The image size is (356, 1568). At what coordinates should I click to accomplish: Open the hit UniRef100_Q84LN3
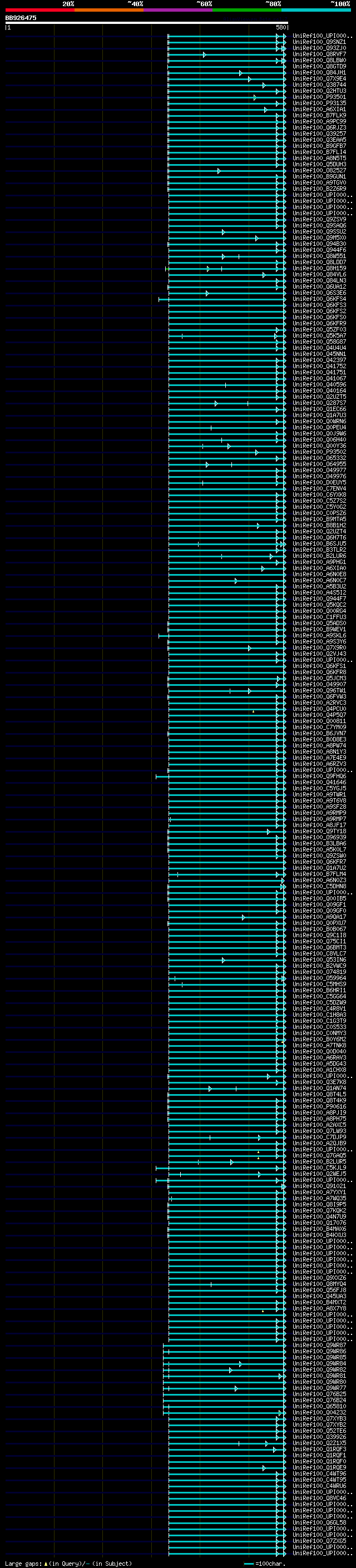[x=319, y=280]
